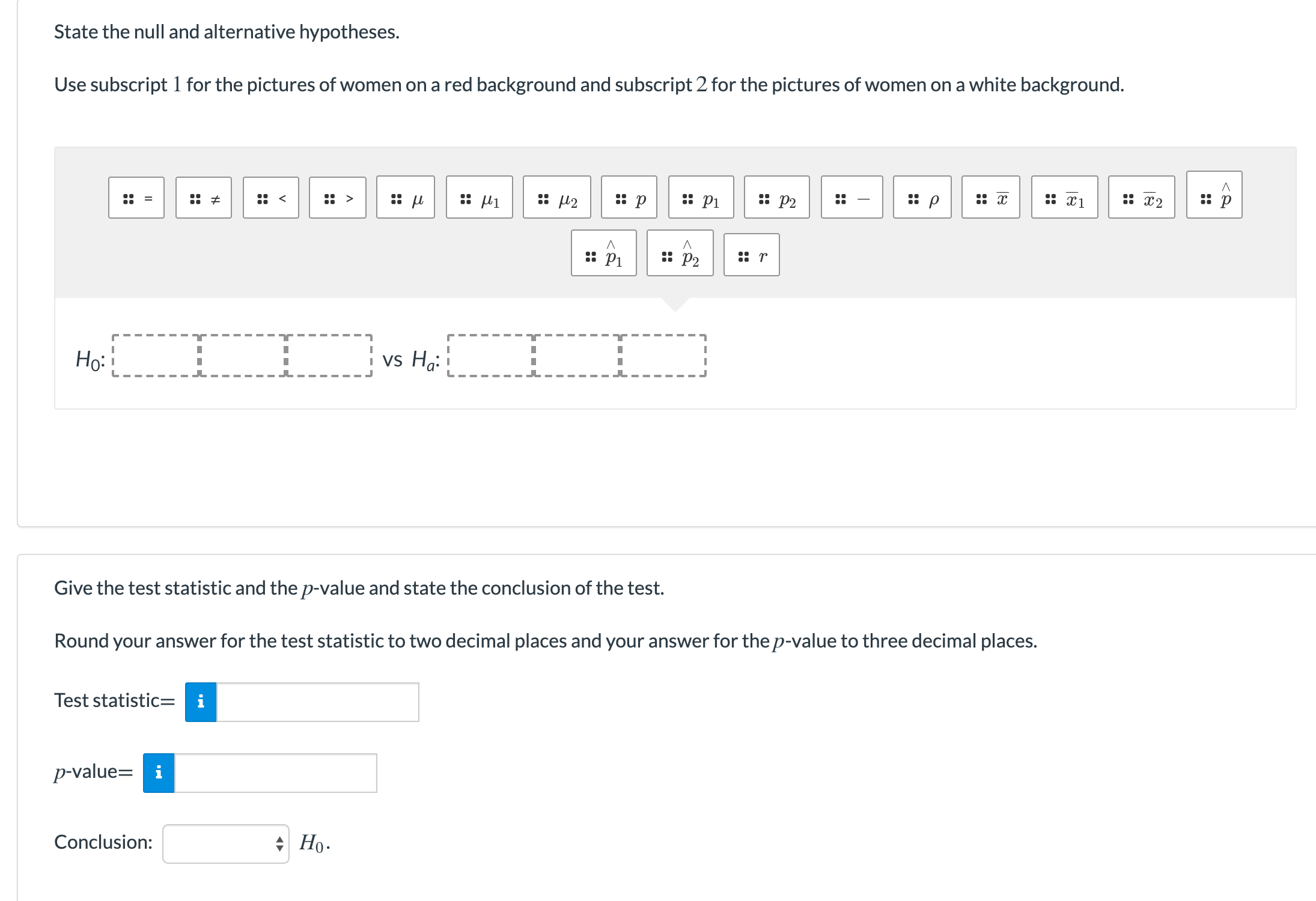Image resolution: width=1316 pixels, height=901 pixels.
Task: Click the μ1 symbol tile
Action: tap(480, 197)
